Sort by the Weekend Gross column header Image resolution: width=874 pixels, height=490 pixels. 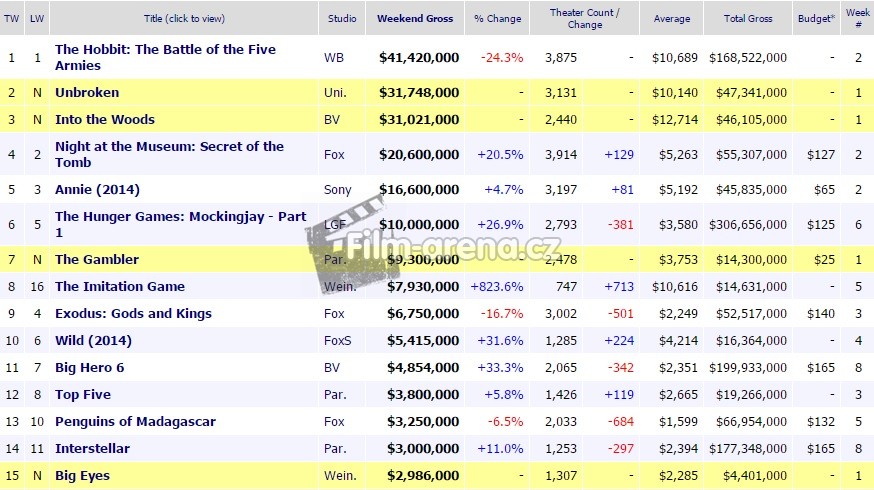(x=415, y=18)
